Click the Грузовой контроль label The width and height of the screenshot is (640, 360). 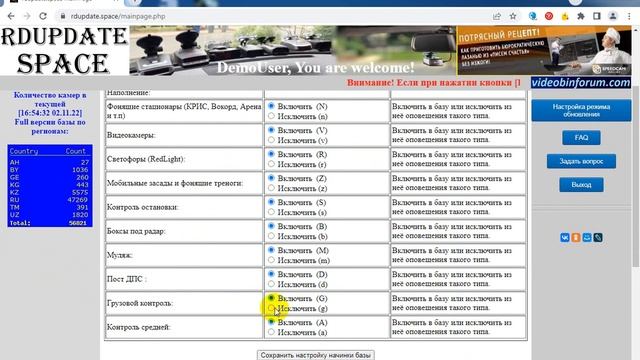(x=140, y=303)
